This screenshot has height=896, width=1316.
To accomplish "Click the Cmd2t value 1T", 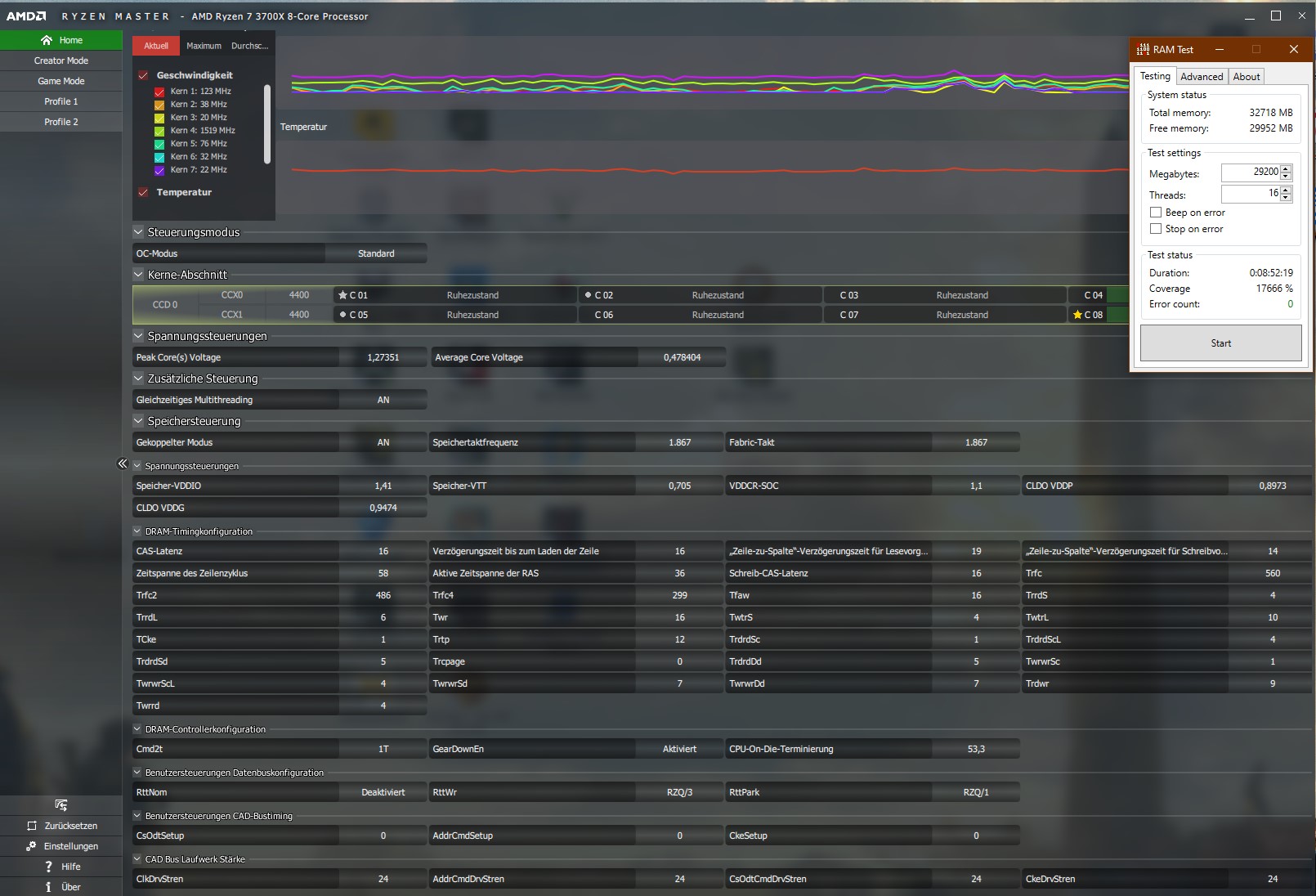I will (383, 749).
